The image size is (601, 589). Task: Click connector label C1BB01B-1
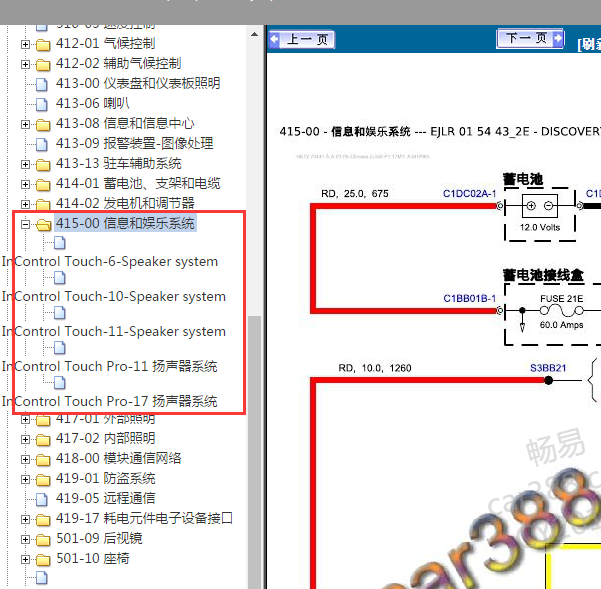coord(470,299)
